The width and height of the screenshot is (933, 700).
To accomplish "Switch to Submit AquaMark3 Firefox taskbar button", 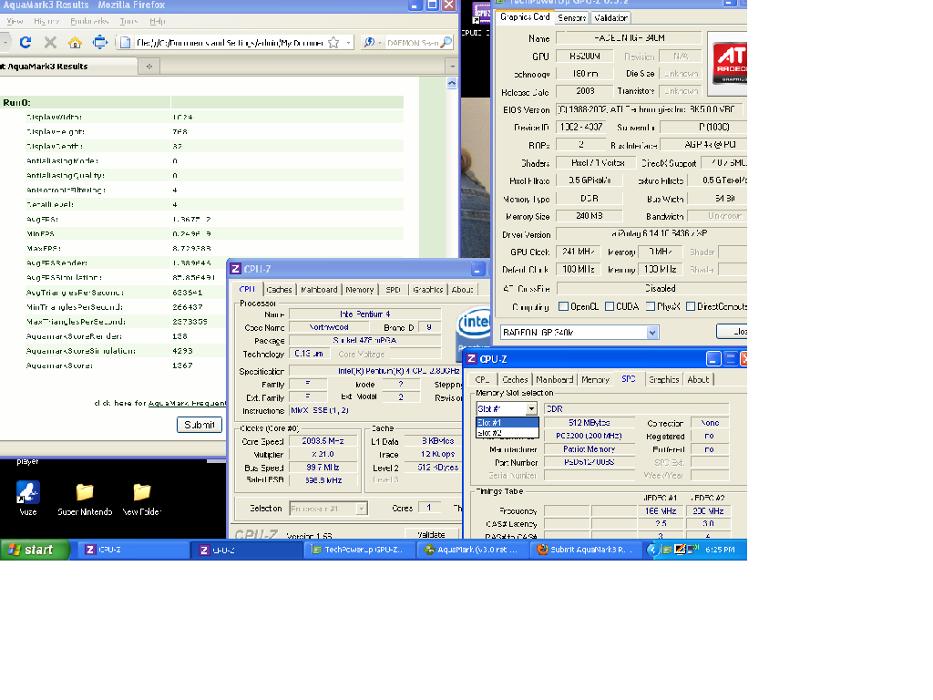I will point(584,549).
